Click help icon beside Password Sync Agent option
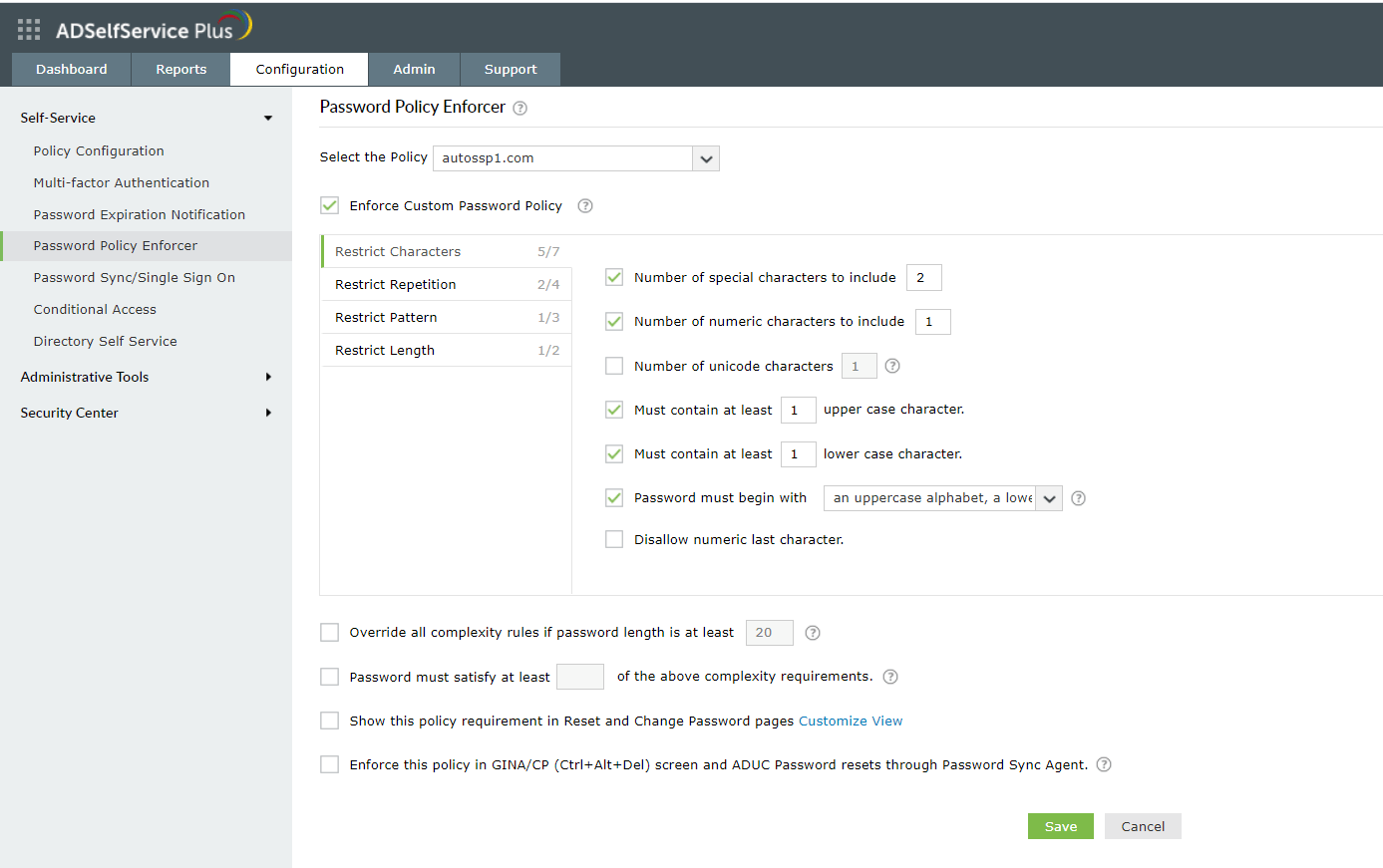The image size is (1383, 868). point(1104,764)
